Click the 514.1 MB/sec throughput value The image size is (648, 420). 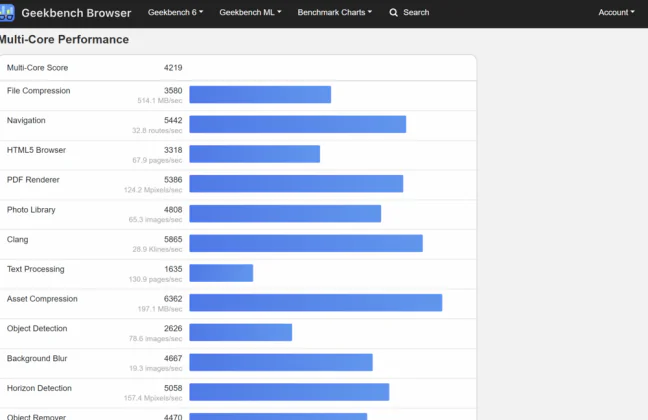point(160,100)
